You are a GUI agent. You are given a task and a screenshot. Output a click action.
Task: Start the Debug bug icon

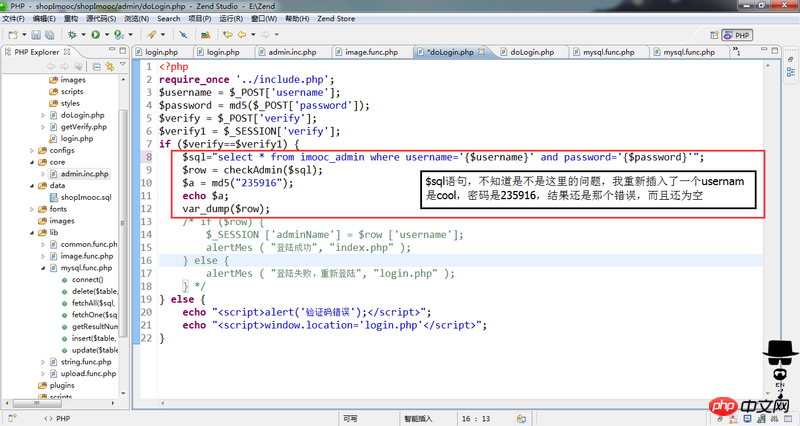point(72,35)
